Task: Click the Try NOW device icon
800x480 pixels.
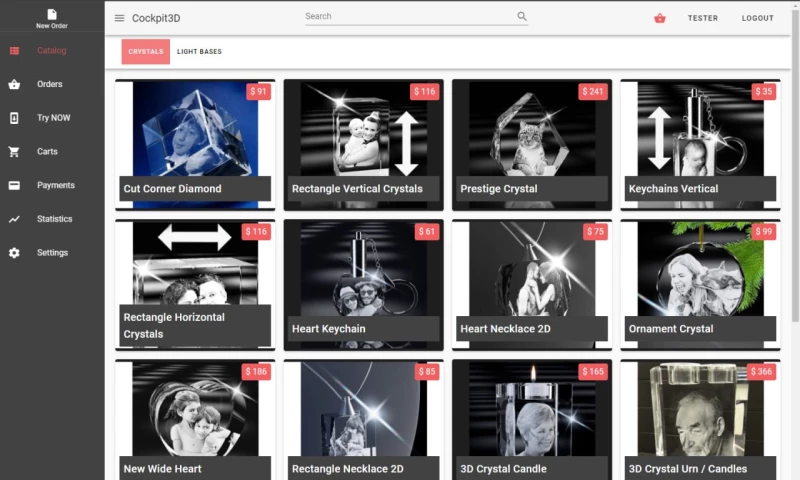Action: coord(14,118)
